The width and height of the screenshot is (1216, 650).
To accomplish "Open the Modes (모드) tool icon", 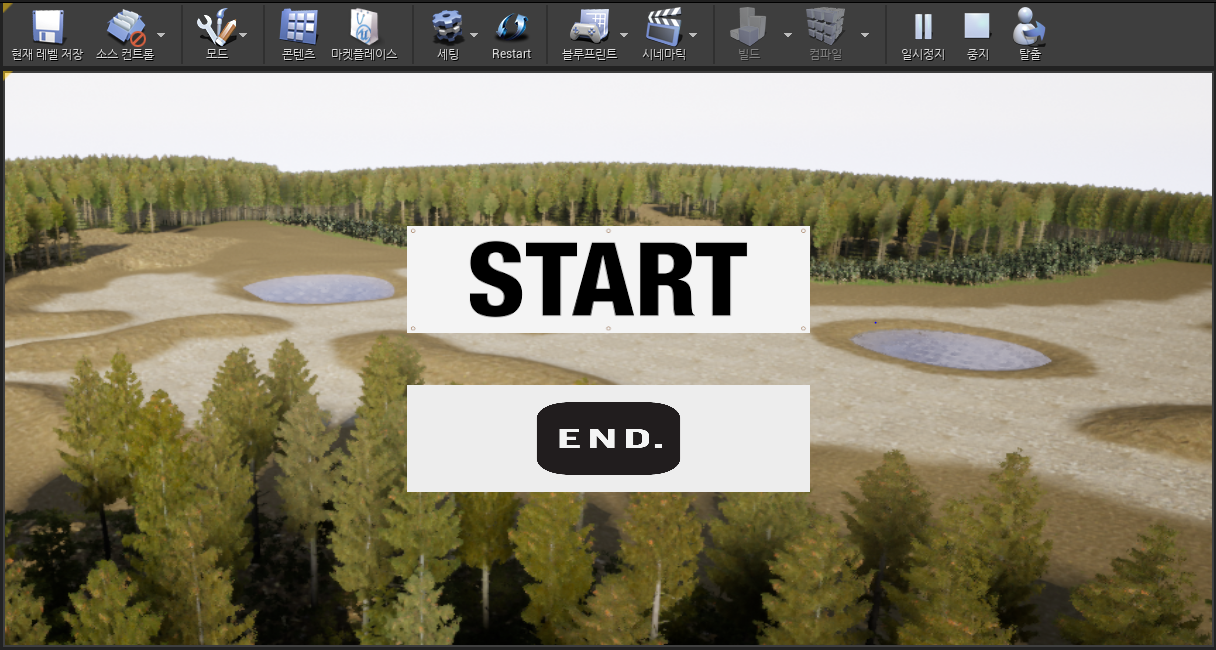I will click(216, 27).
